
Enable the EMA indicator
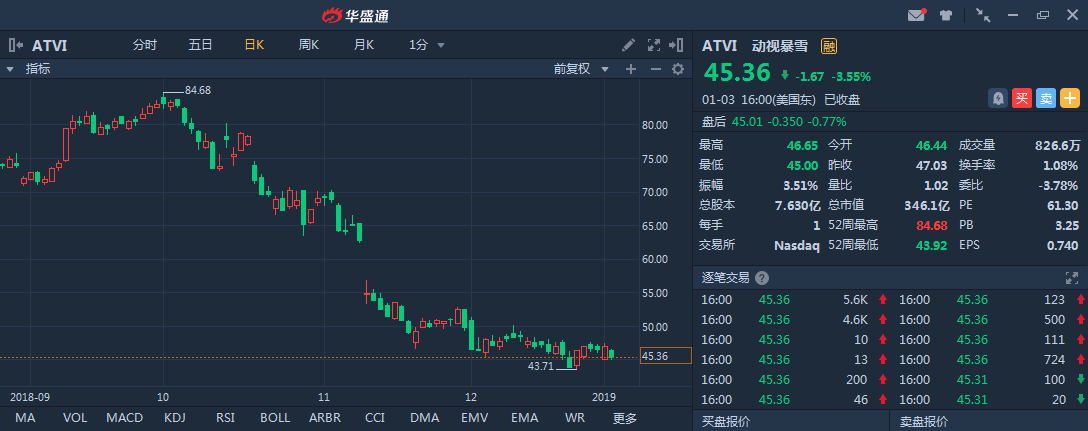(x=525, y=418)
